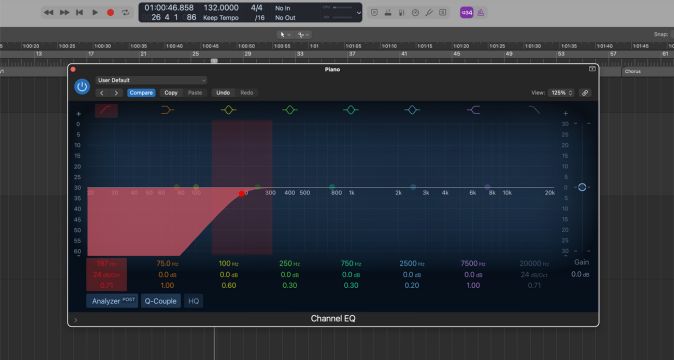
Task: Click the 7500 Hz frequency value
Action: point(473,263)
